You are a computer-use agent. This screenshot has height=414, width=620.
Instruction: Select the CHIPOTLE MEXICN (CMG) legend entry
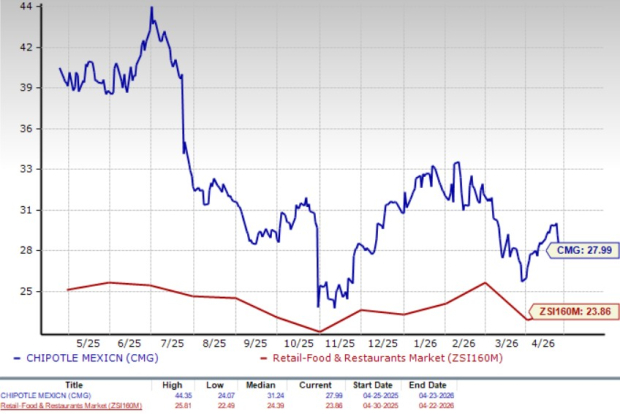(x=78, y=356)
